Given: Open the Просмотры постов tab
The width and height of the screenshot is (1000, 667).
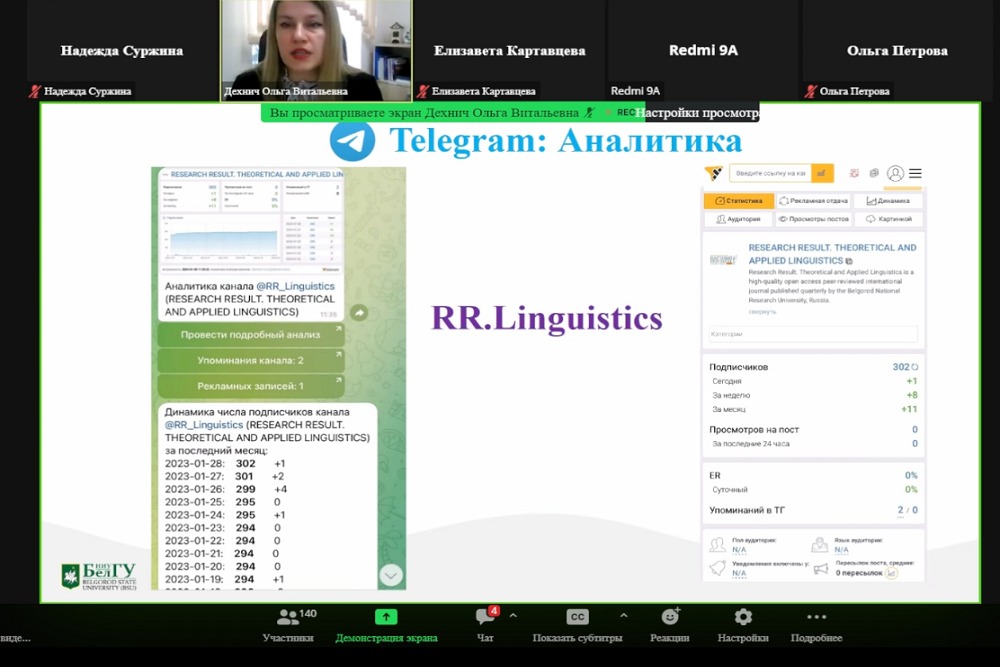Looking at the screenshot, I should coord(814,219).
